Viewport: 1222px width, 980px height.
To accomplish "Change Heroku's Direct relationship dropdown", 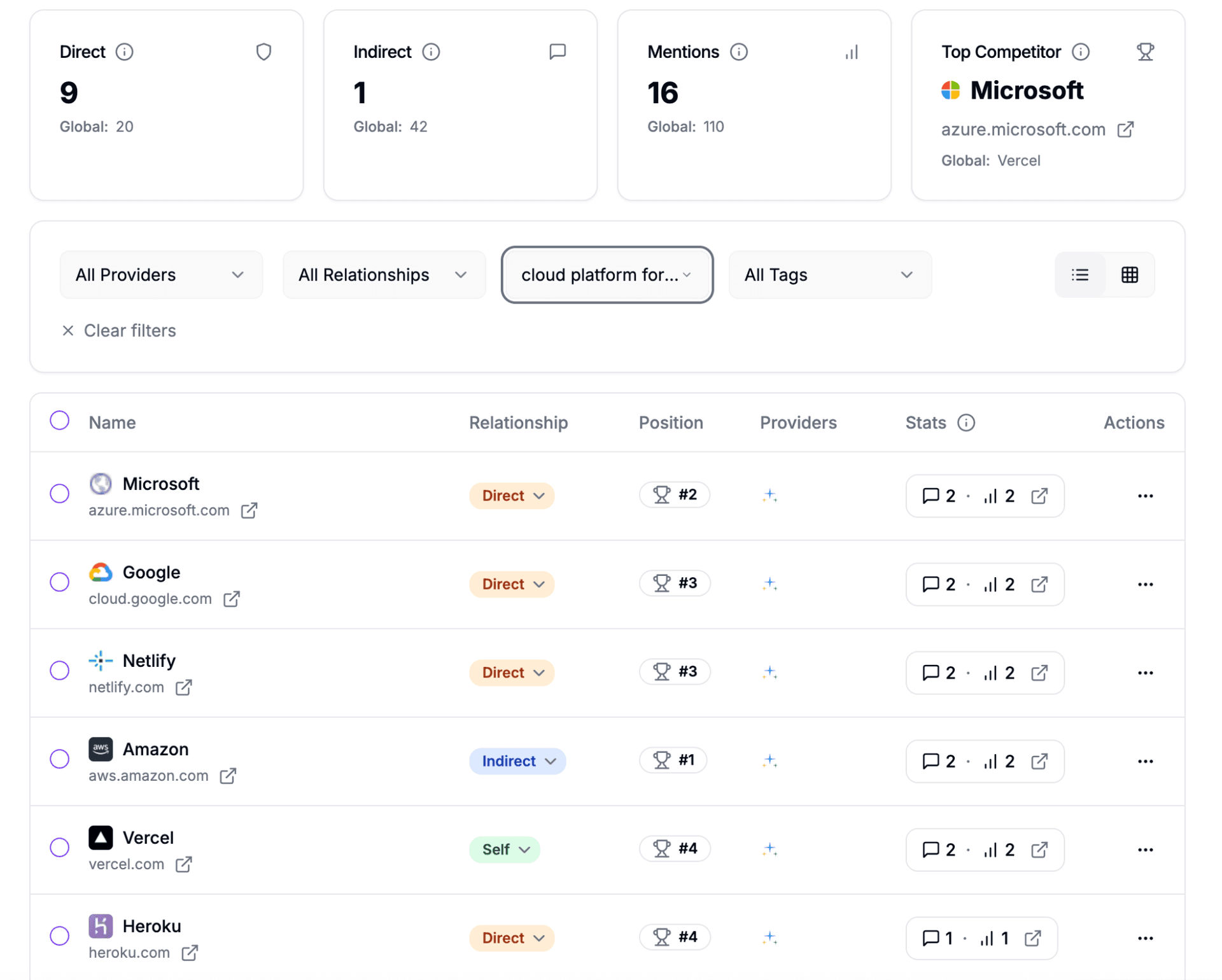I will (512, 938).
